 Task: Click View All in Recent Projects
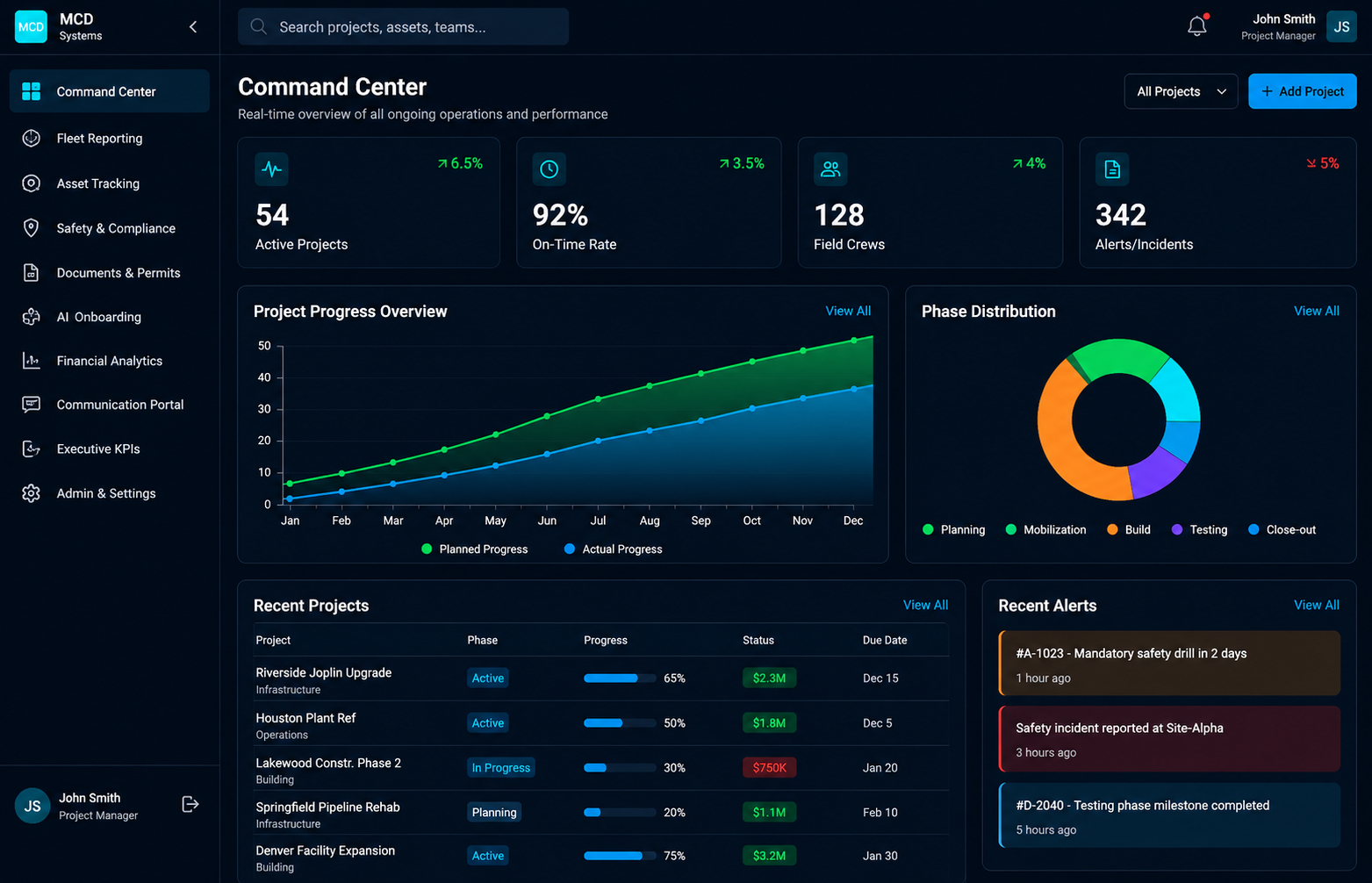click(925, 605)
